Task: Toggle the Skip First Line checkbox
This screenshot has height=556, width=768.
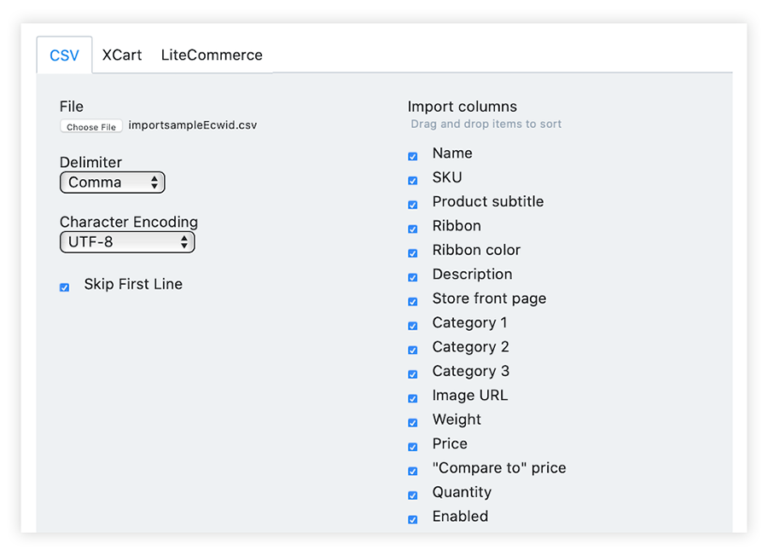Action: 65,287
